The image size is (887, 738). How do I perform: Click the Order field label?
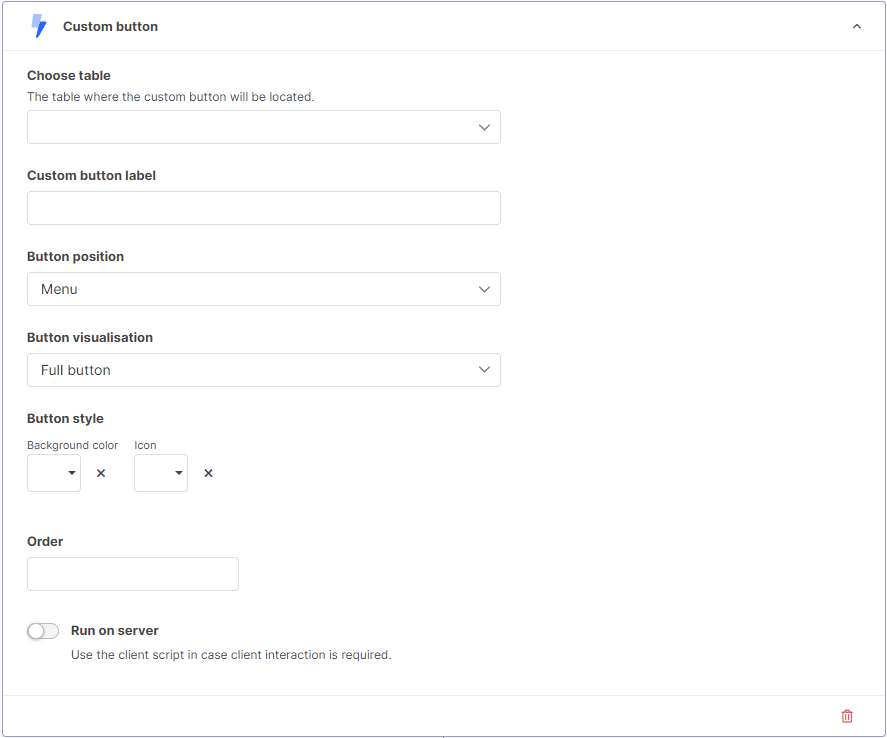click(45, 541)
